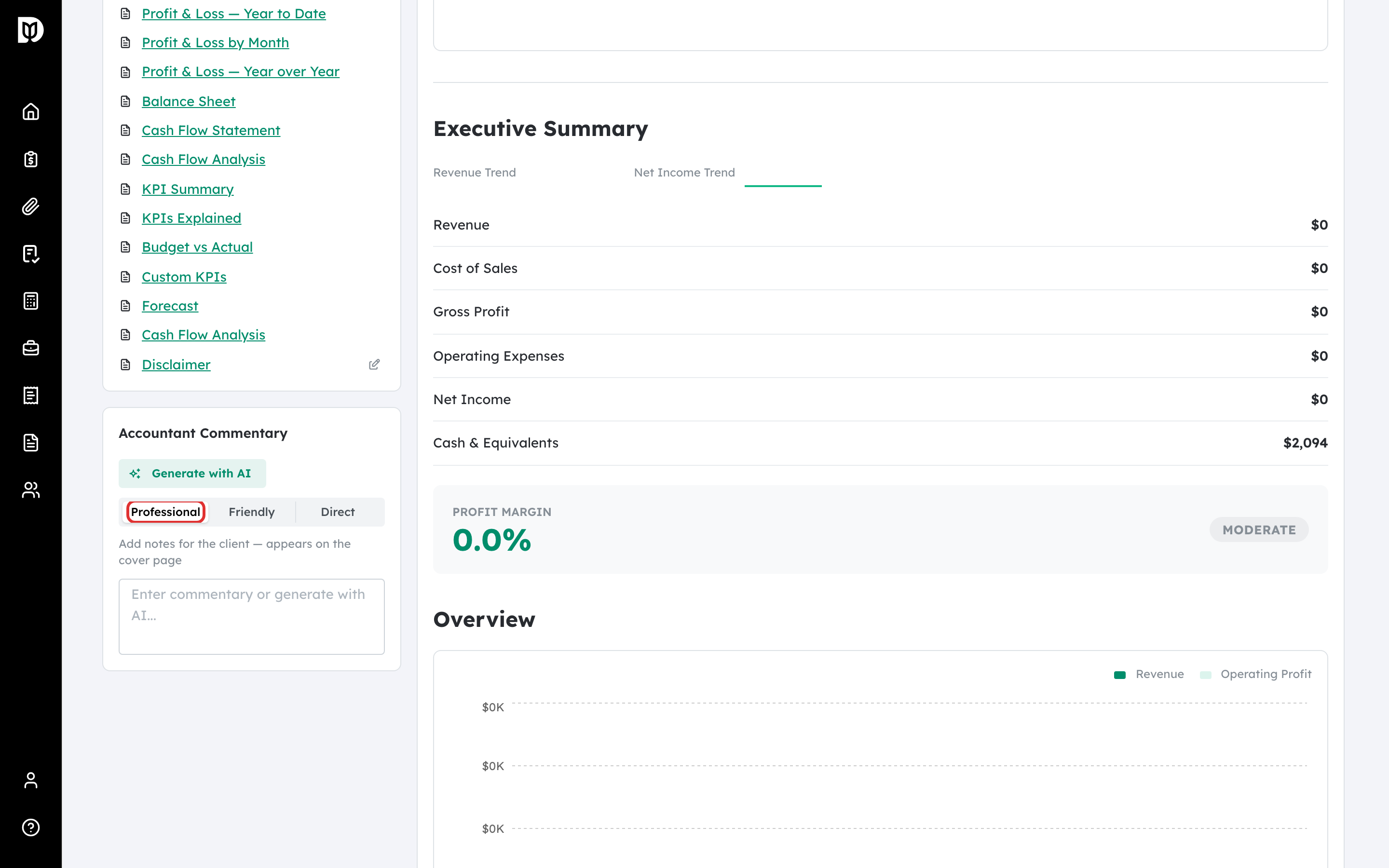Select the Direct tone option
1389x868 pixels.
coord(338,512)
